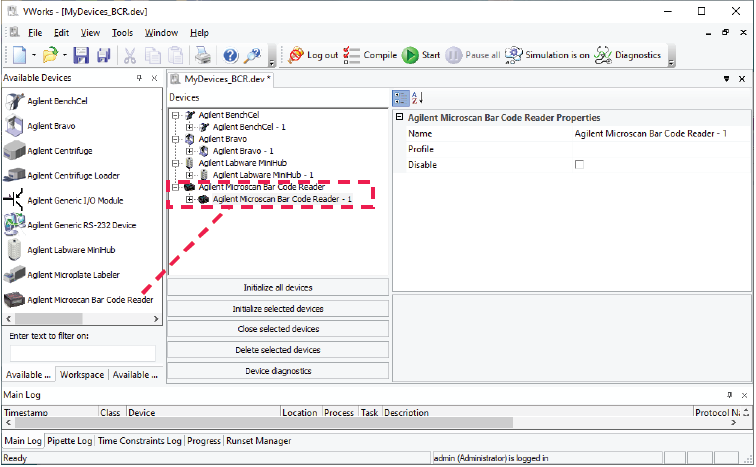
Task: Click Close selected devices button
Action: point(278,329)
